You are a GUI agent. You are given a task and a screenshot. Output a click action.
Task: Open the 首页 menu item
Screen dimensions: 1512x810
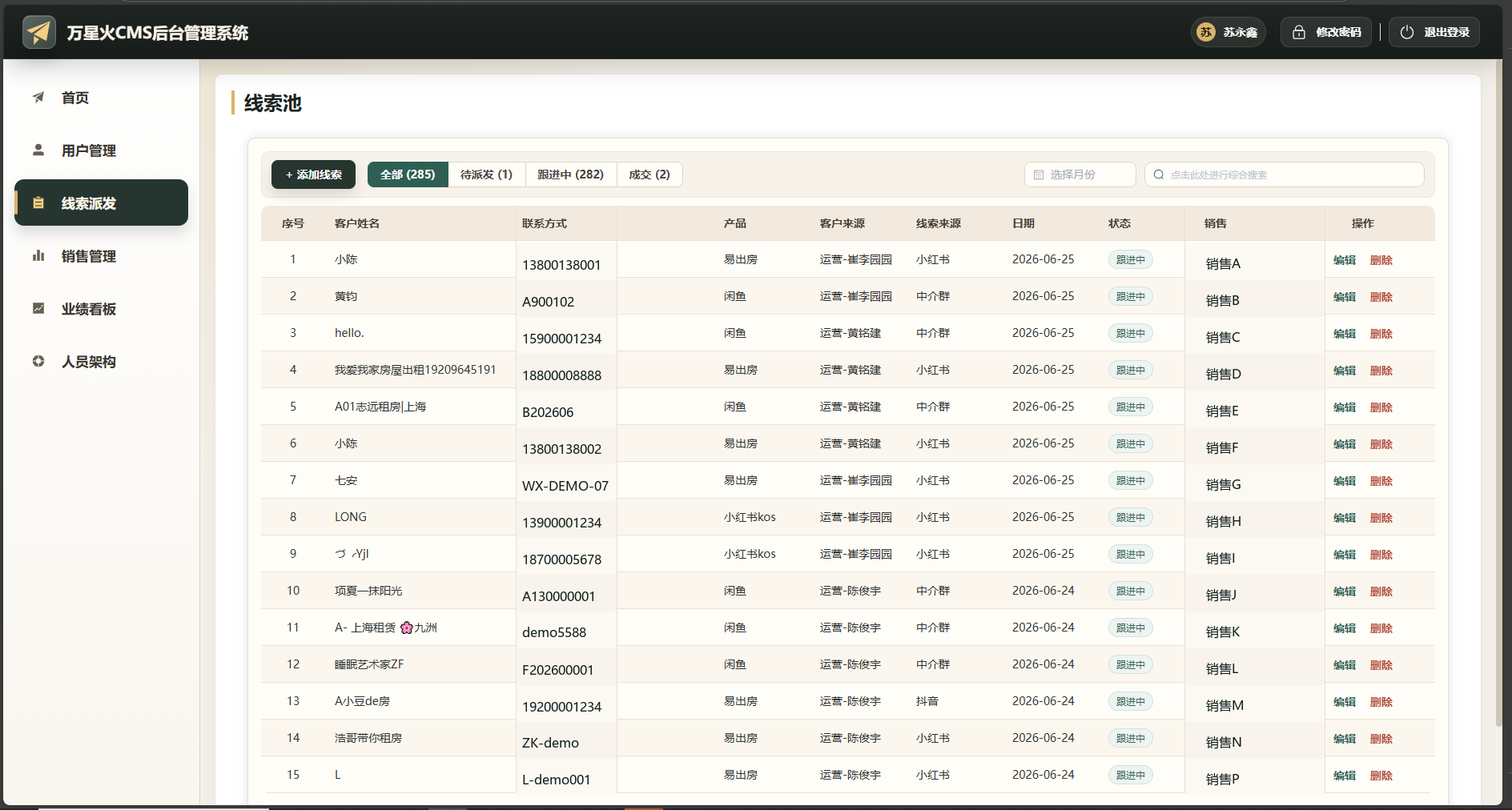point(101,98)
